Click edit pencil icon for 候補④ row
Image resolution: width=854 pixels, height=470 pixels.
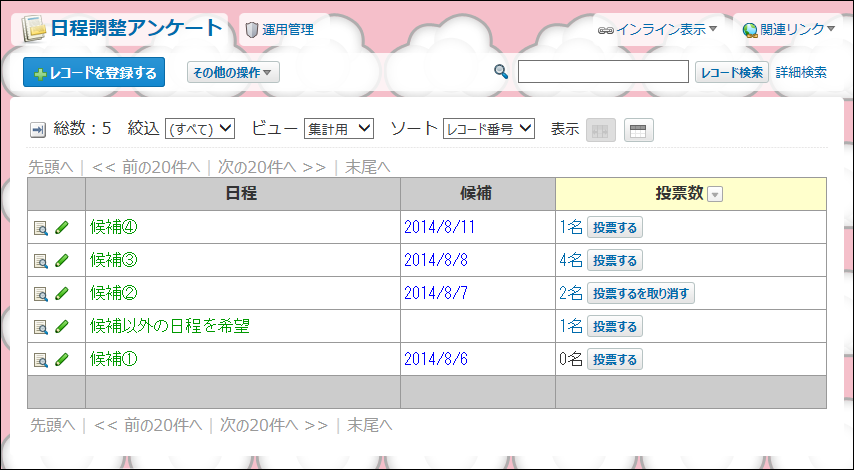point(62,228)
